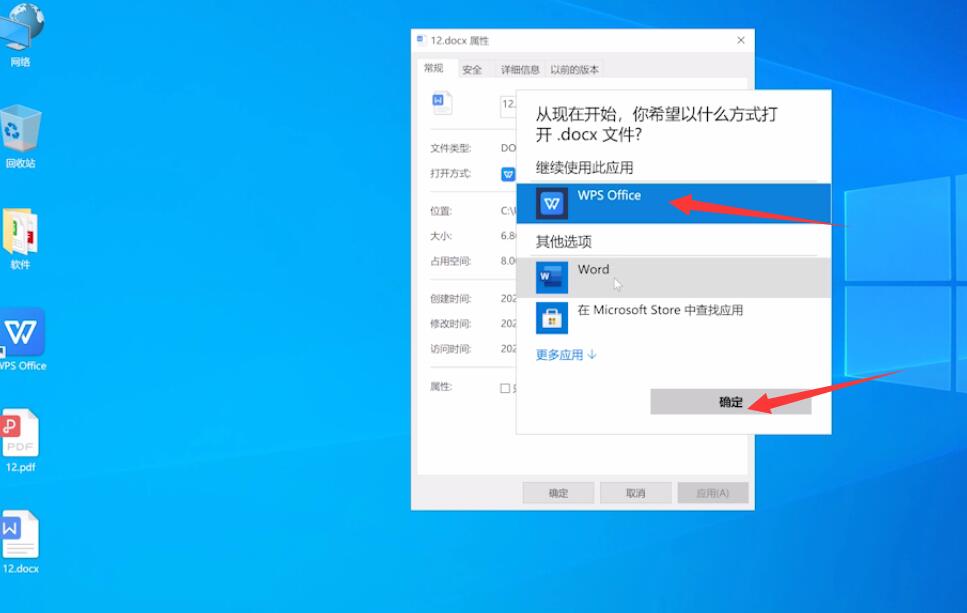The width and height of the screenshot is (967, 613).
Task: Open the 详细信息 tab
Action: [520, 70]
